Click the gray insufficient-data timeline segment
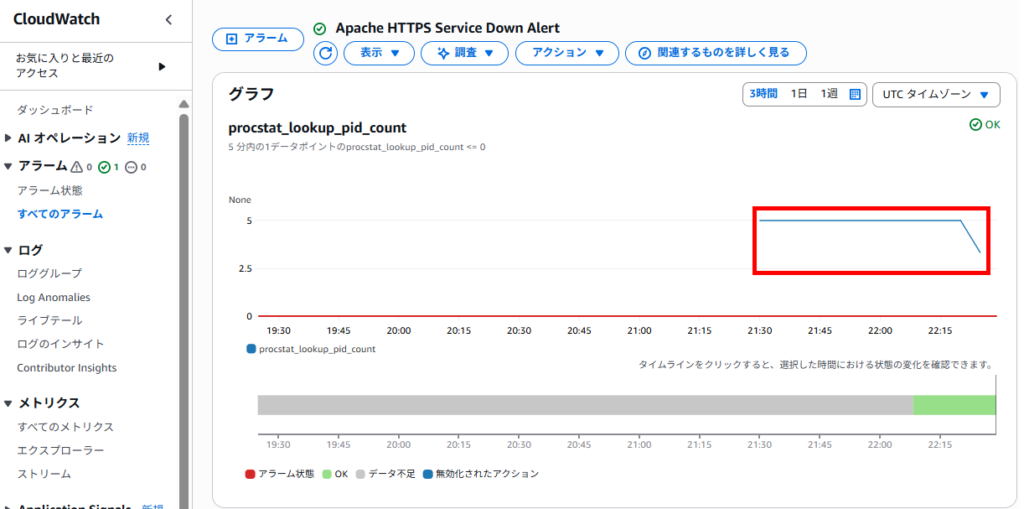This screenshot has width=1024, height=509. [x=585, y=405]
